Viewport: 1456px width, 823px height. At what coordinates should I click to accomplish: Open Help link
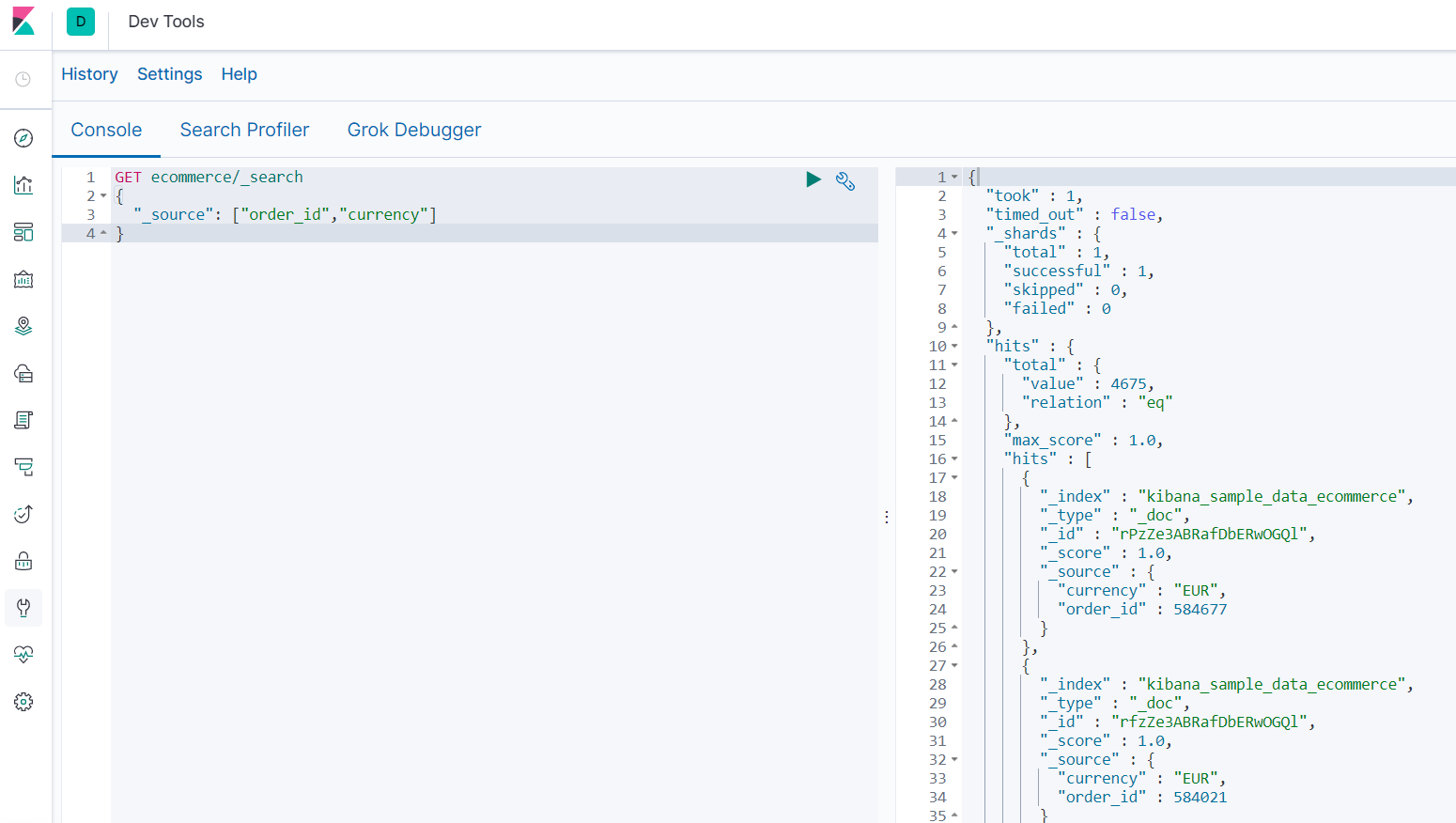[240, 74]
